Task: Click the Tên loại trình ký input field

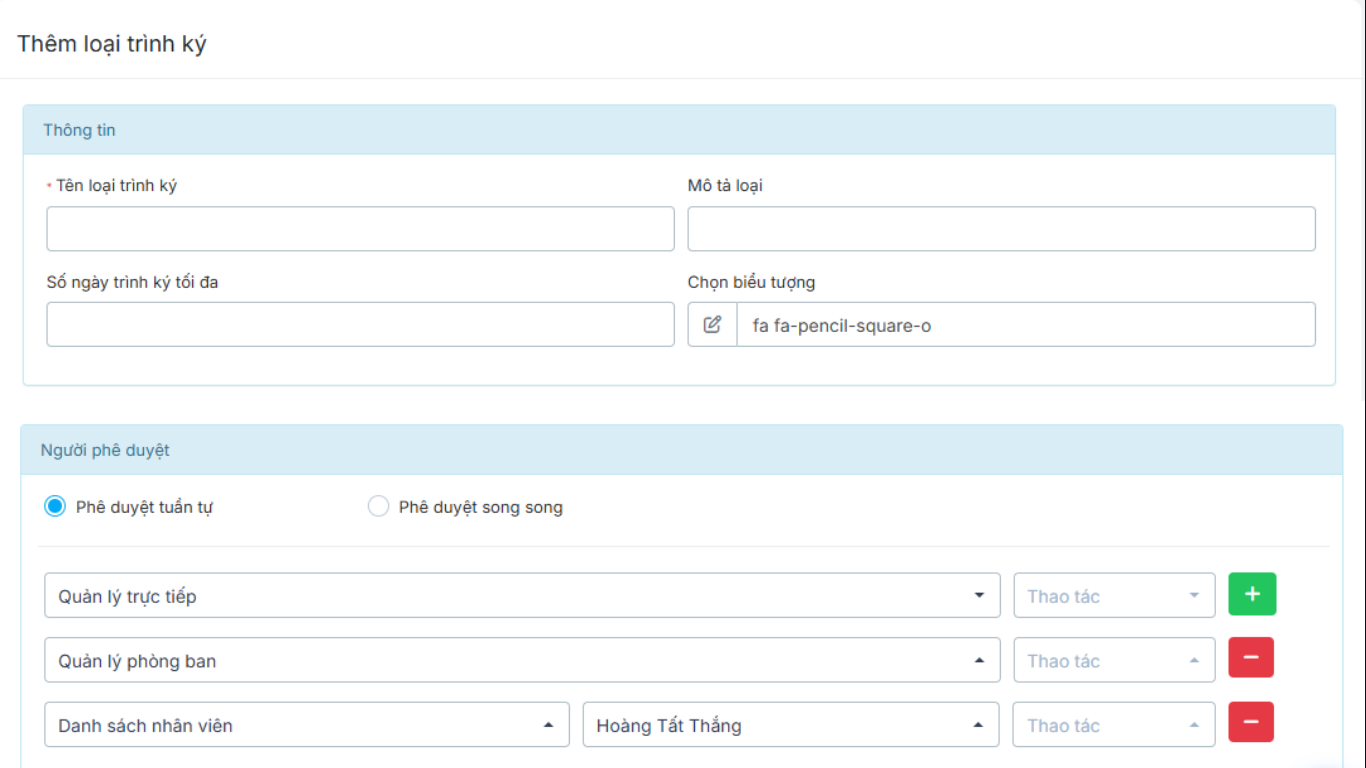Action: click(360, 229)
